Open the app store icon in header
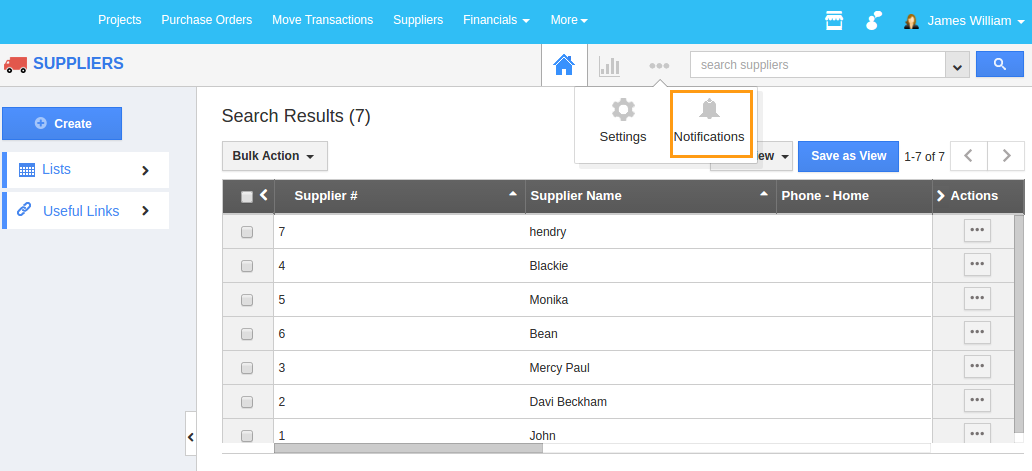 coord(833,20)
